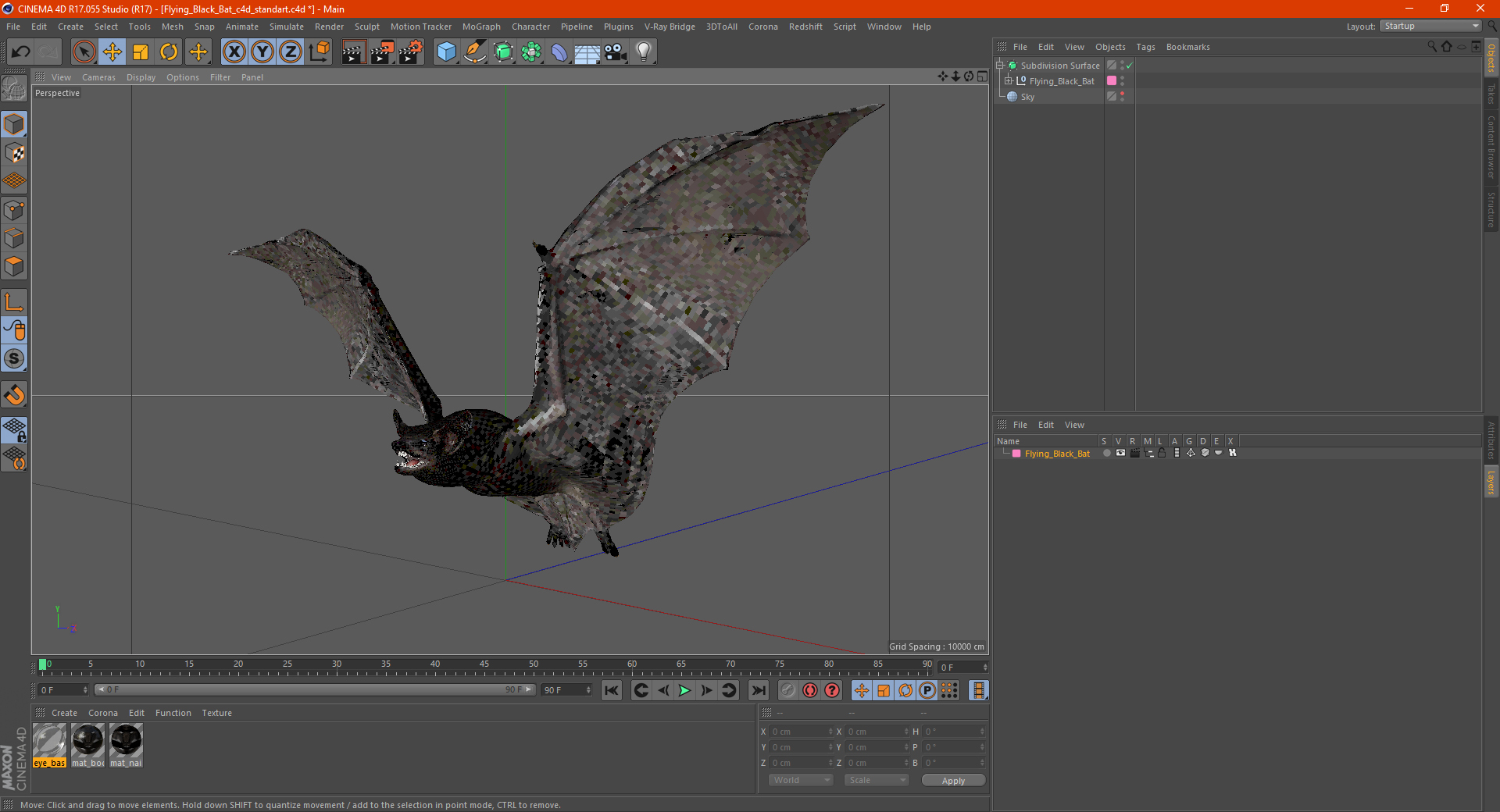Toggle Lock for Flying_Black_Bat layer
Image resolution: width=1500 pixels, height=812 pixels.
1162,453
